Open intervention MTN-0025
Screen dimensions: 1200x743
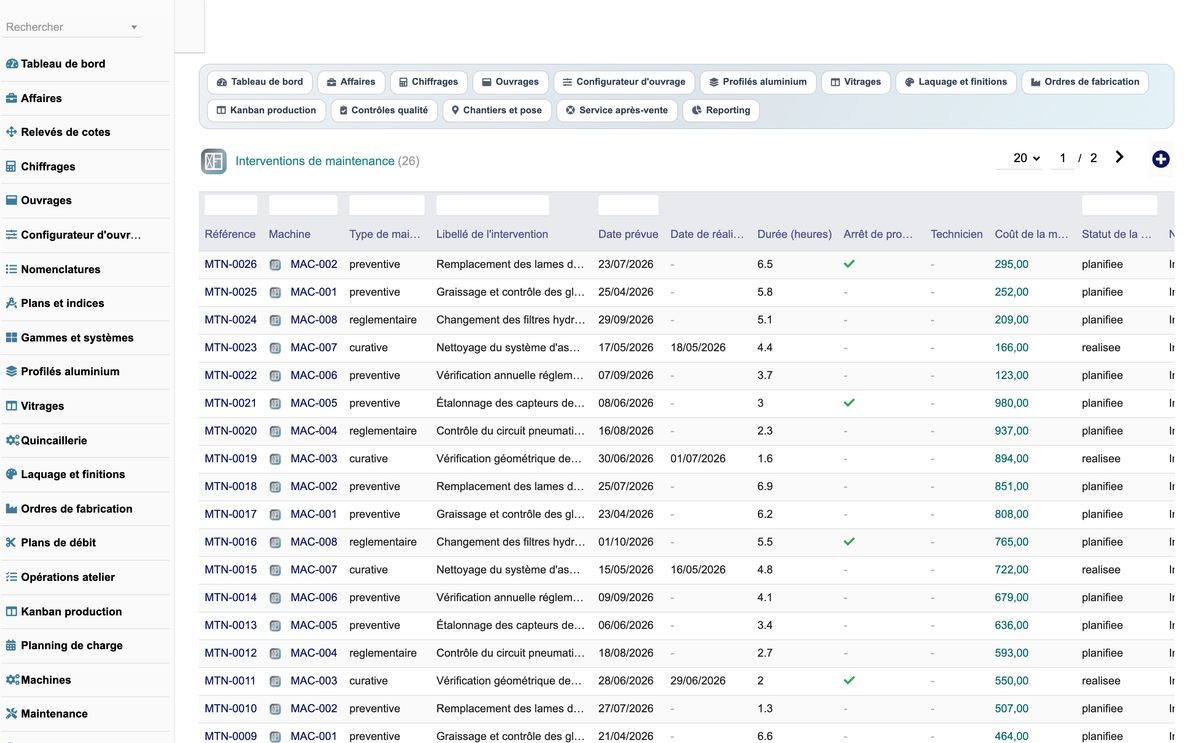(x=231, y=292)
